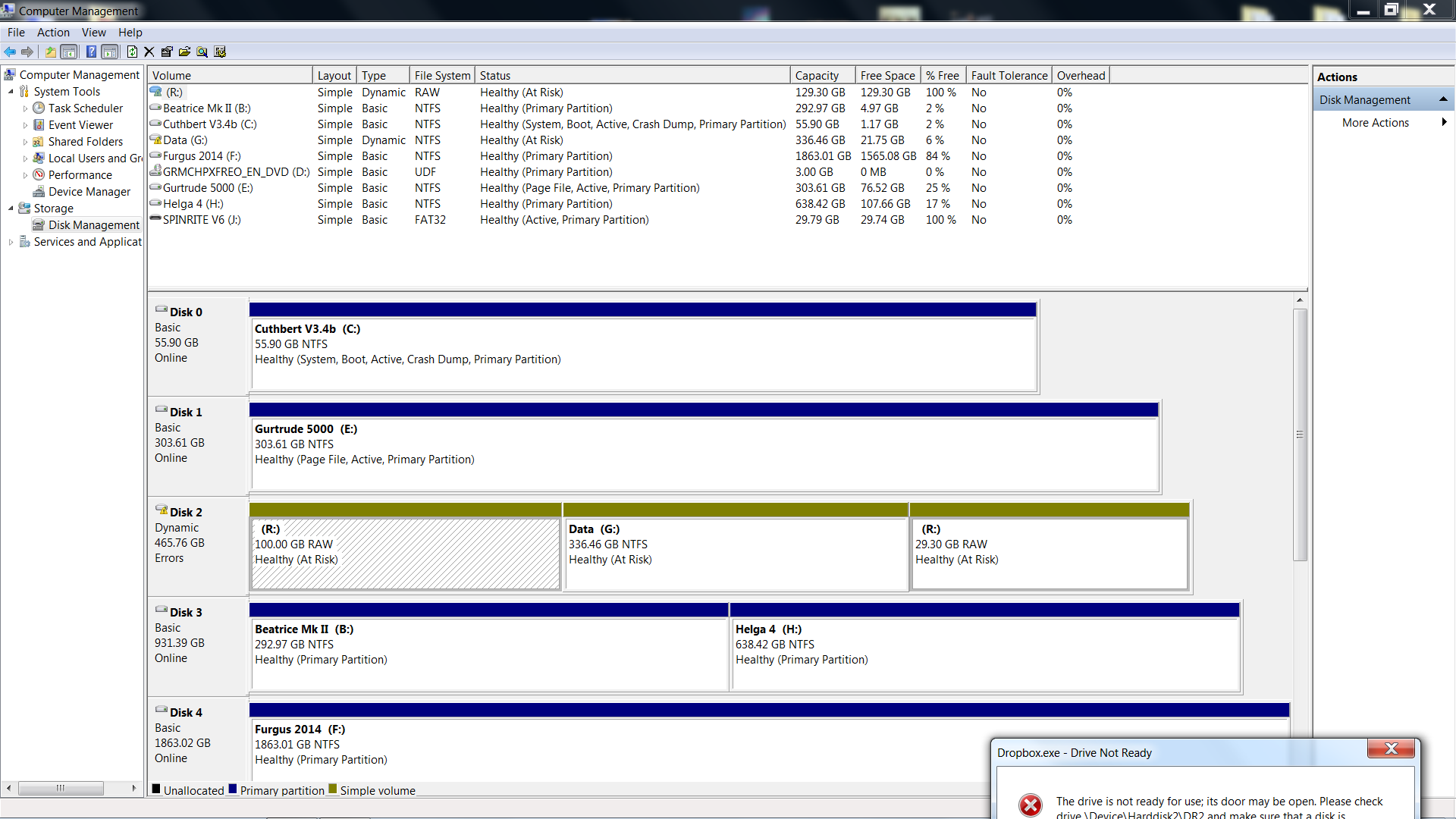Click the Open folder toolbar icon

tap(184, 52)
